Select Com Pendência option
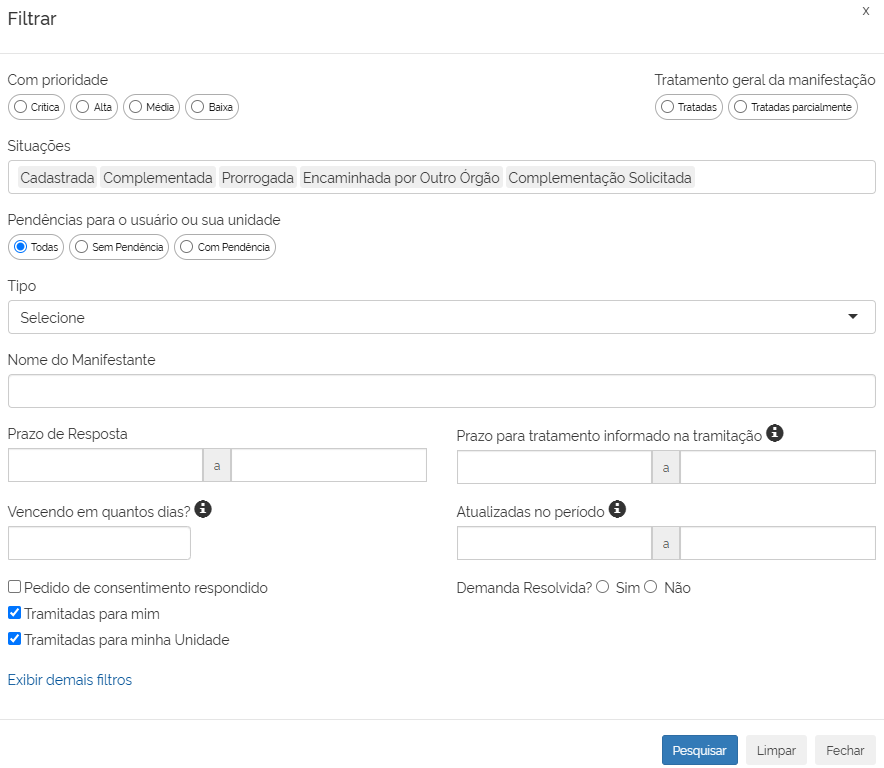 point(187,247)
